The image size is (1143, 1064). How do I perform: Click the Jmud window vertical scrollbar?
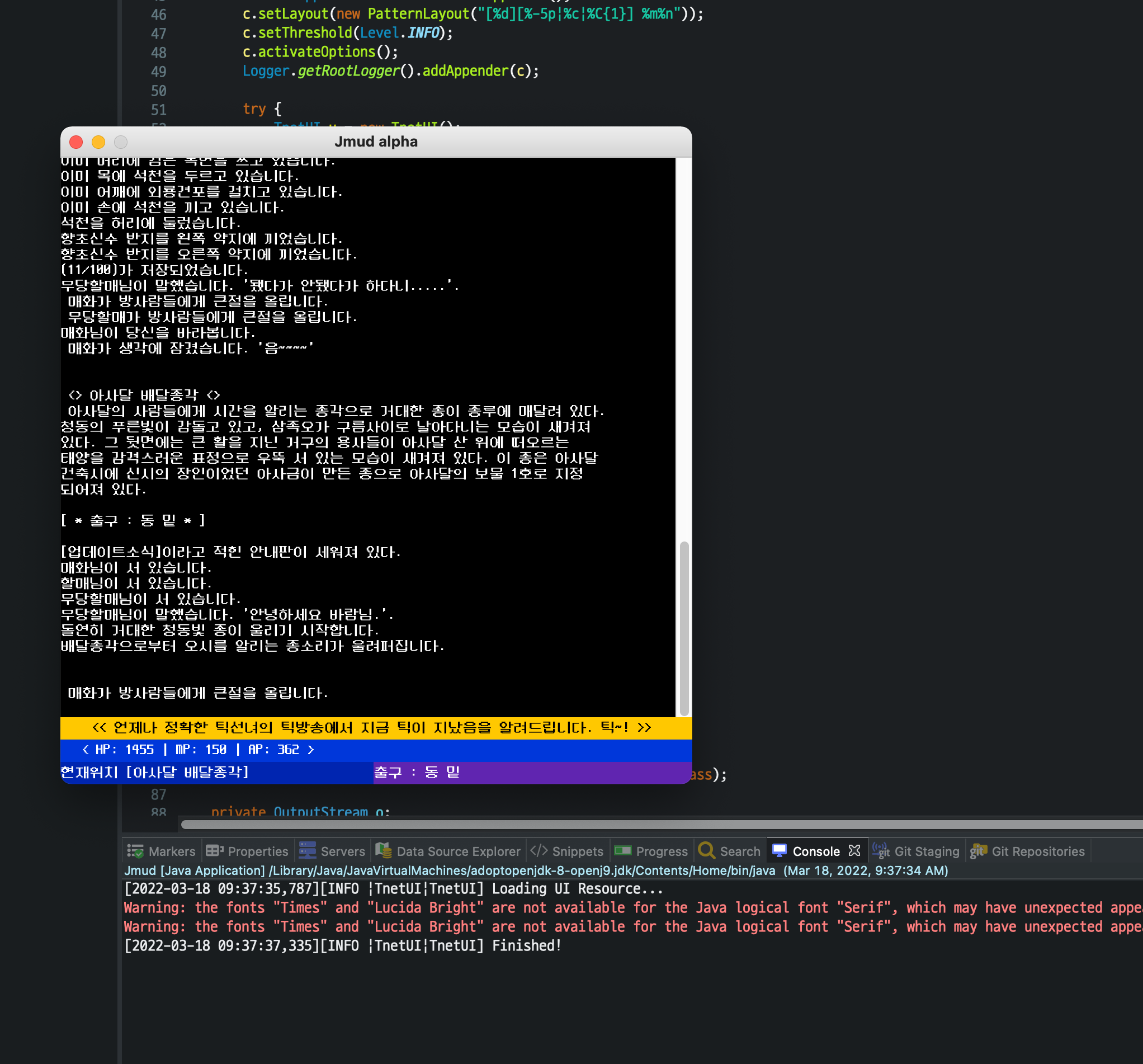pos(683,628)
